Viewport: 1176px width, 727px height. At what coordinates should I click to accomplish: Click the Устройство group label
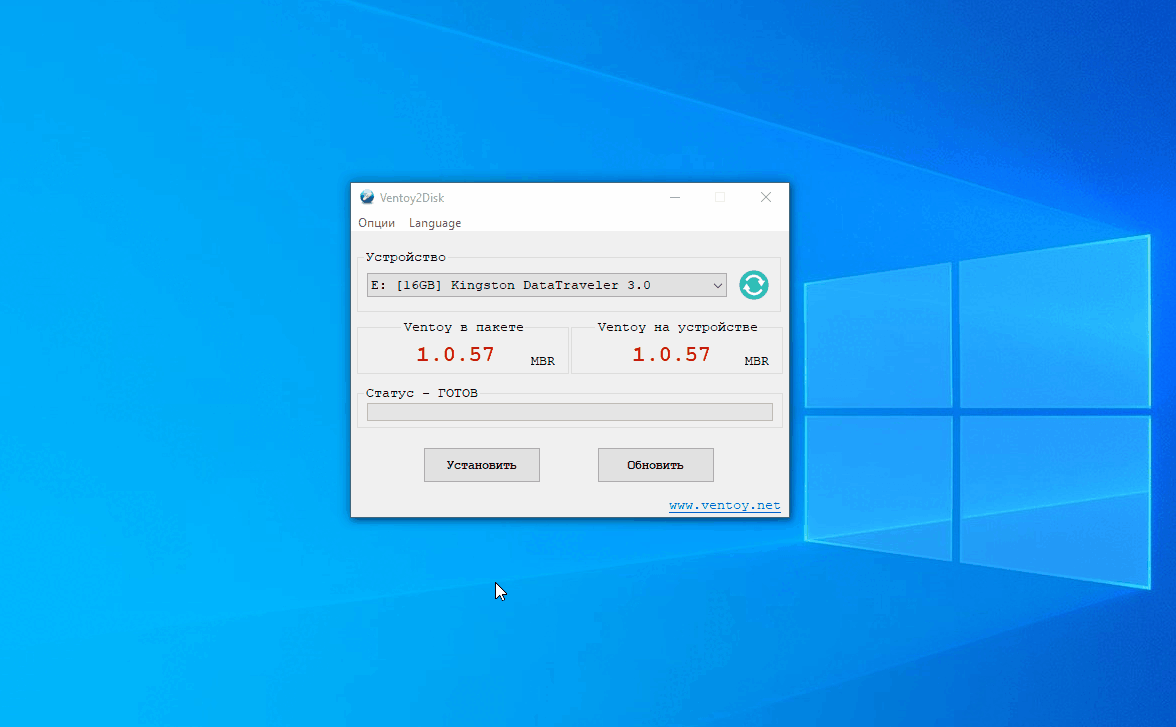pos(406,257)
